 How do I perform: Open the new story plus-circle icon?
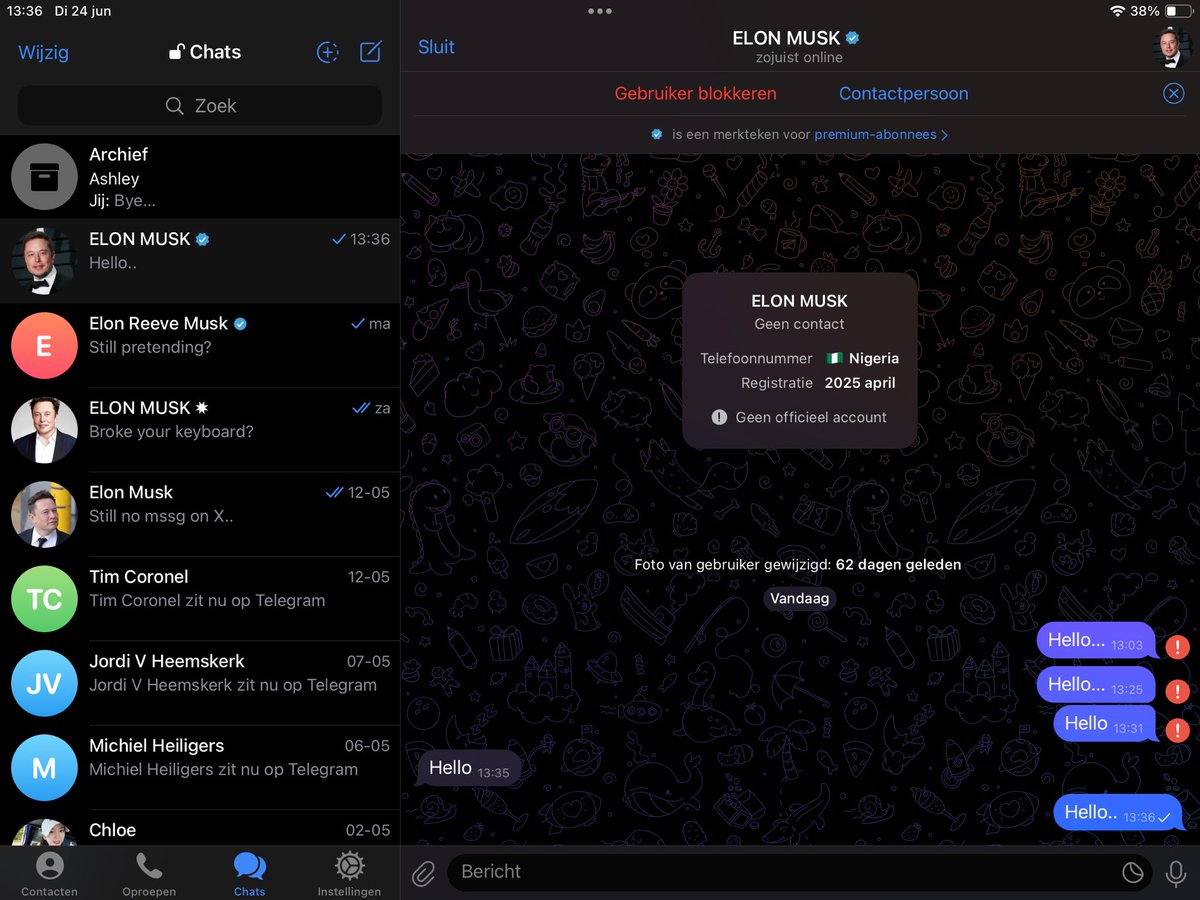coord(327,53)
